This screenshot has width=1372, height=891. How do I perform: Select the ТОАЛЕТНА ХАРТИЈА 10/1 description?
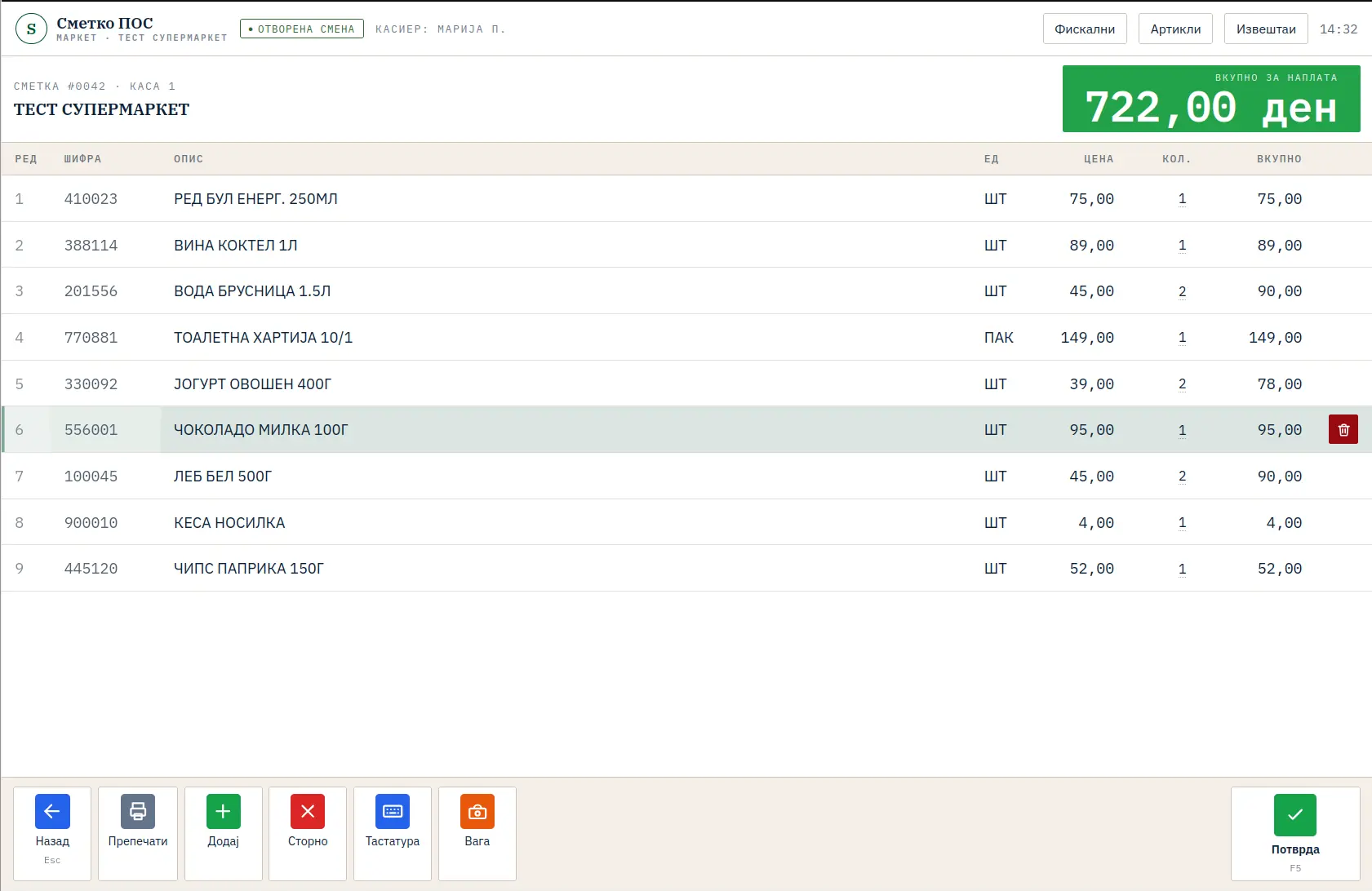point(263,338)
